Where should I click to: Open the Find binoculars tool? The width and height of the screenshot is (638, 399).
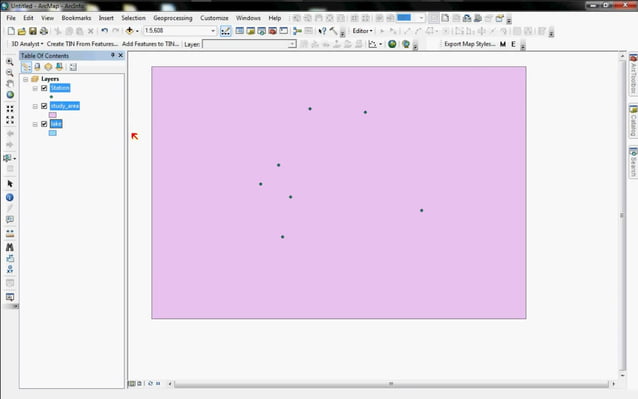[10, 247]
